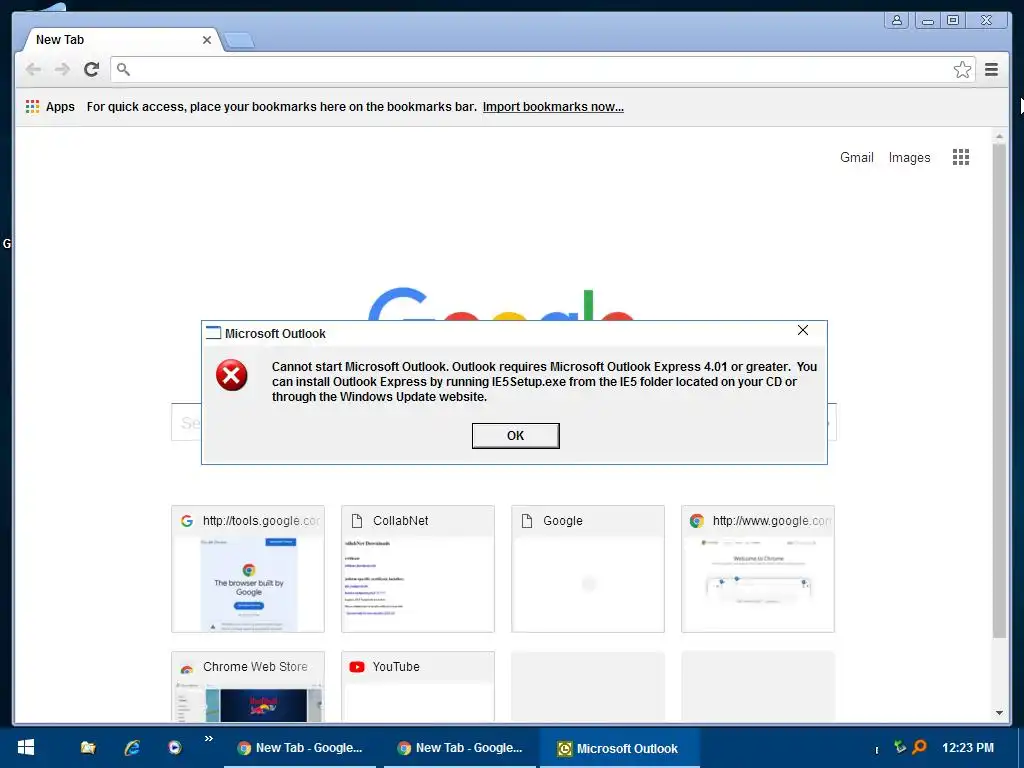
Task: Select Microsoft Outlook taskbar button
Action: 619,748
